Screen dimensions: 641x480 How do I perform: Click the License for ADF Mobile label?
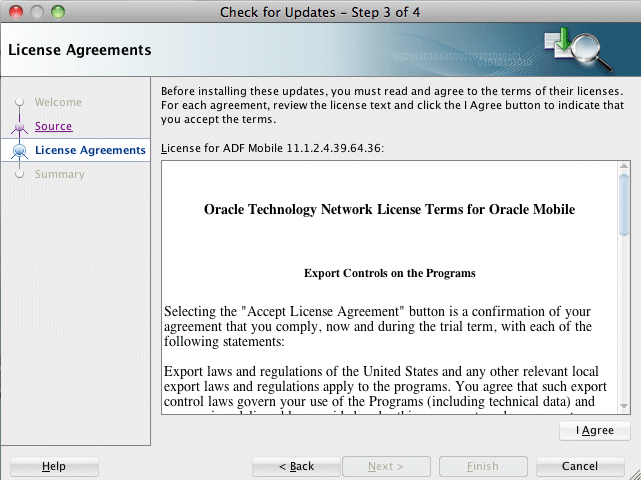(x=272, y=148)
